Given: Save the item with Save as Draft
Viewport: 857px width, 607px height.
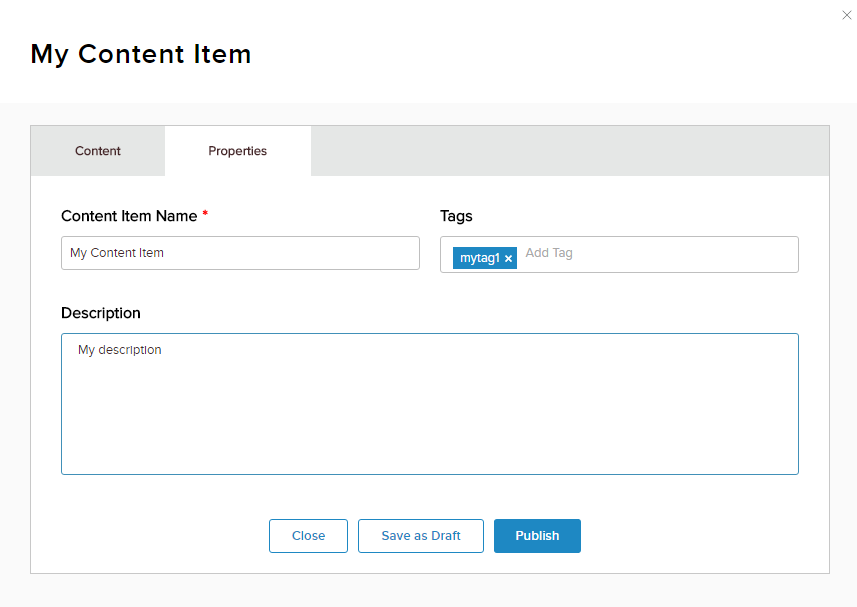Looking at the screenshot, I should point(421,536).
